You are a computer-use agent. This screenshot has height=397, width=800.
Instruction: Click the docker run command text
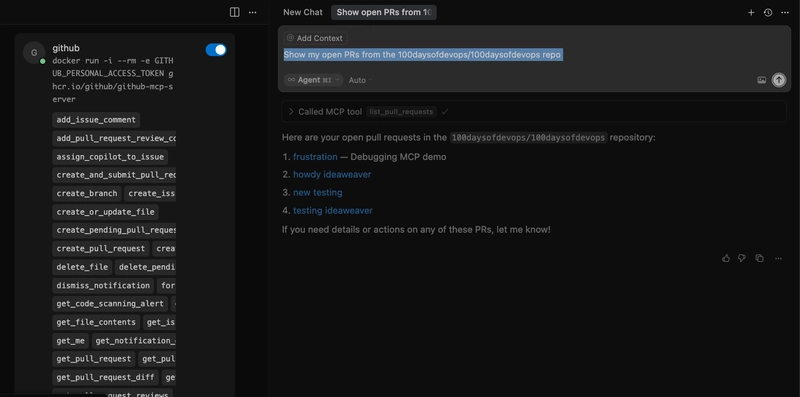point(113,80)
